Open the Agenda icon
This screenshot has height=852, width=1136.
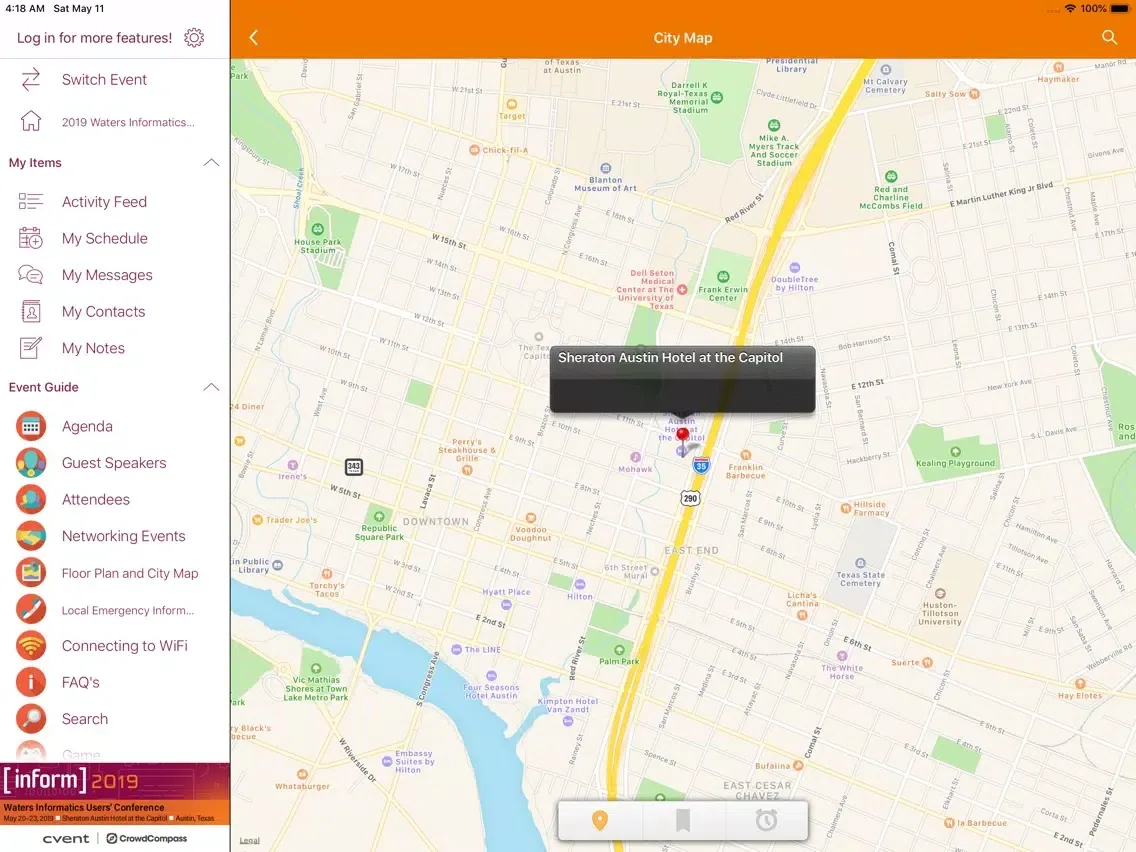tap(30, 426)
